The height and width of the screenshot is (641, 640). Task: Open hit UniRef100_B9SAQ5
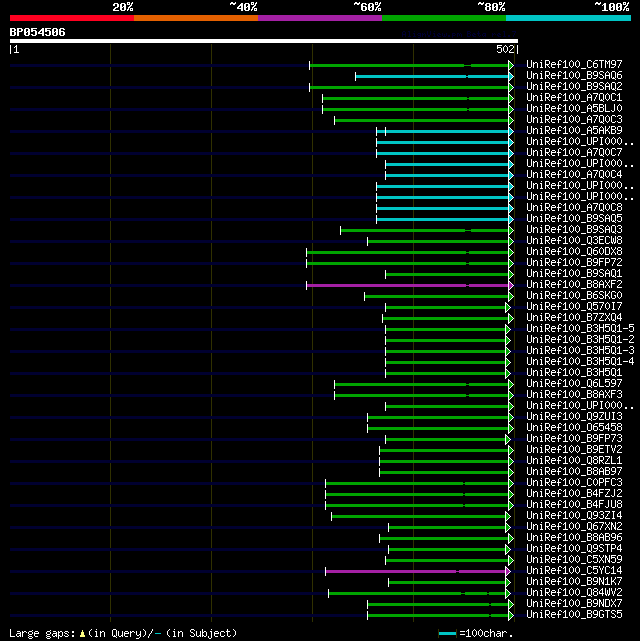(x=574, y=219)
